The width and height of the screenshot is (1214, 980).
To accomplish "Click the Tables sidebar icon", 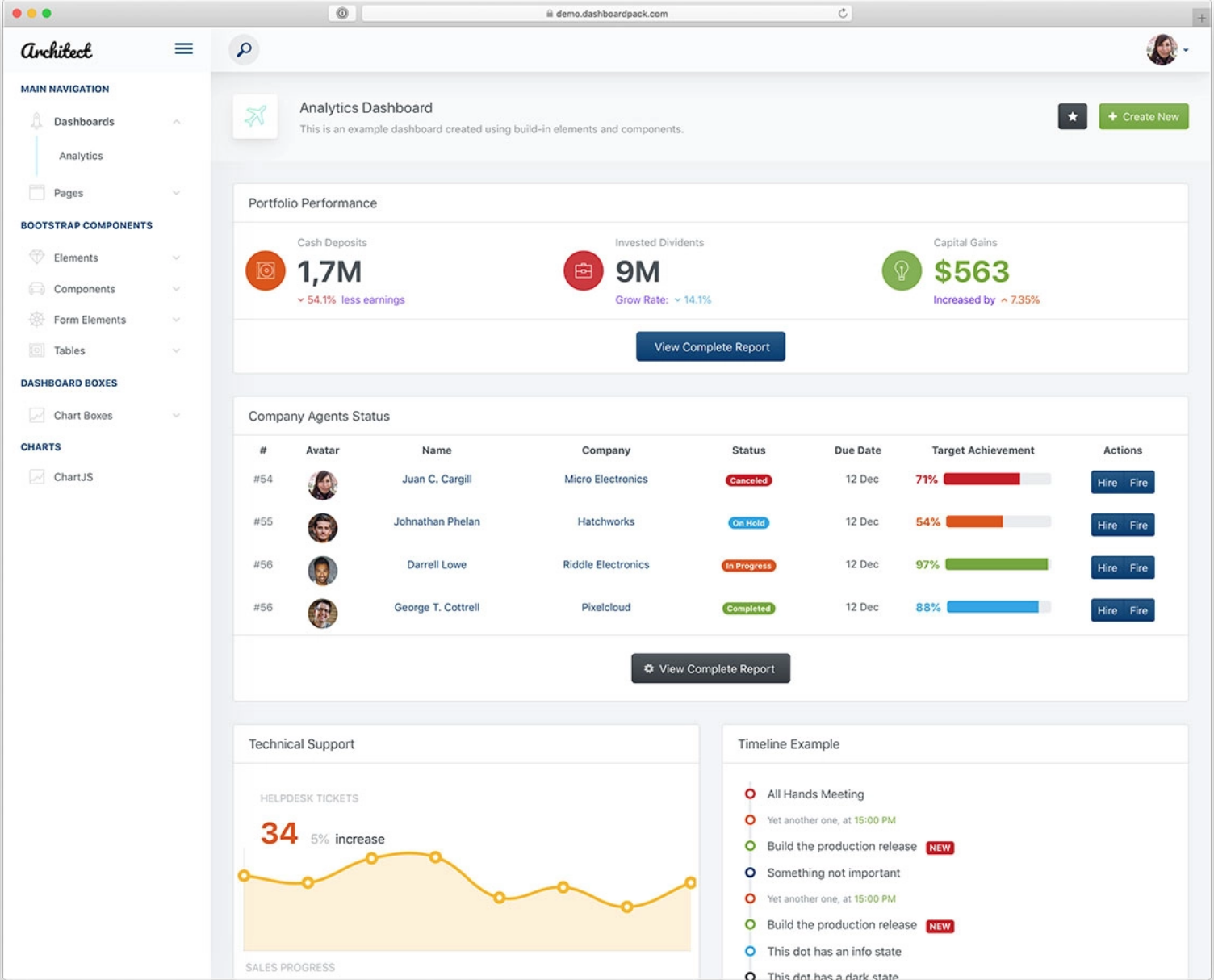I will tap(36, 350).
